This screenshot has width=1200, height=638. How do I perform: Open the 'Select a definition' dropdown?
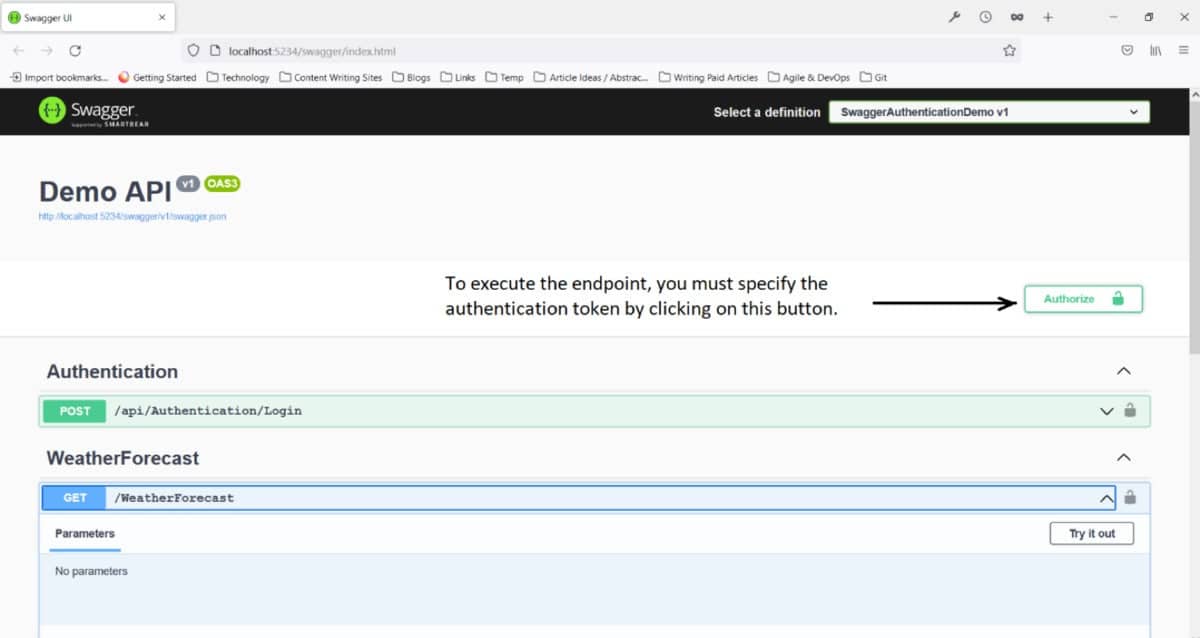pyautogui.click(x=989, y=112)
